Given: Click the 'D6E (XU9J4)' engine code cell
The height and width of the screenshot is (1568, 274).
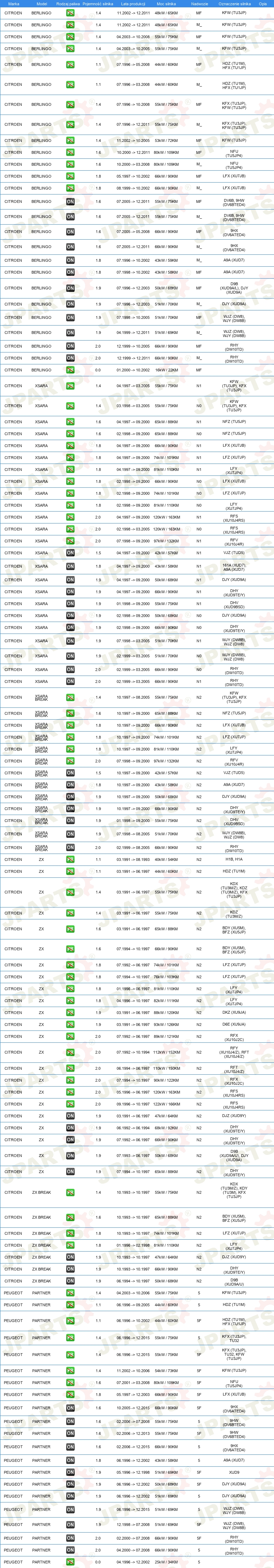Looking at the screenshot, I should pos(234,1025).
